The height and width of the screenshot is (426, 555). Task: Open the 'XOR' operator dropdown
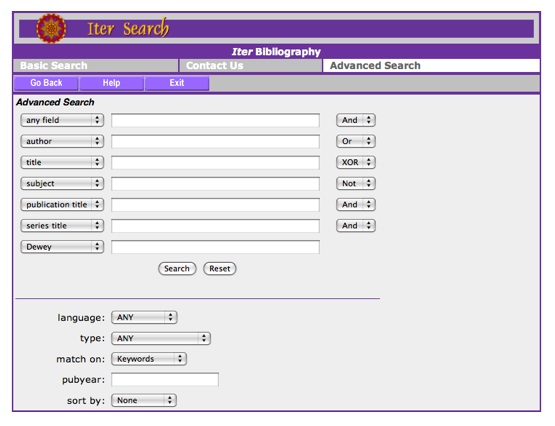pyautogui.click(x=356, y=162)
